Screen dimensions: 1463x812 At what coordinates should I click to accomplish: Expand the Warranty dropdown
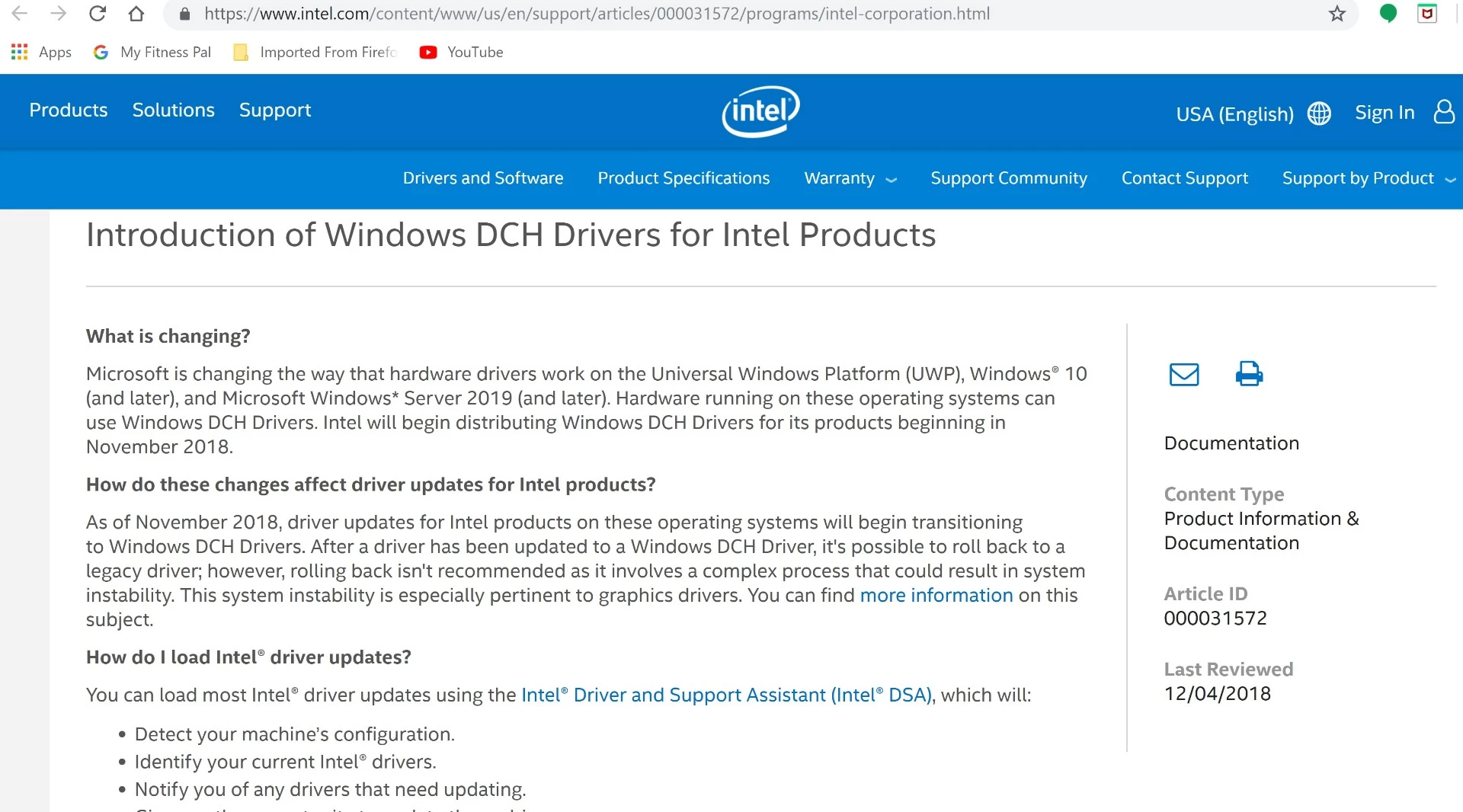point(850,178)
